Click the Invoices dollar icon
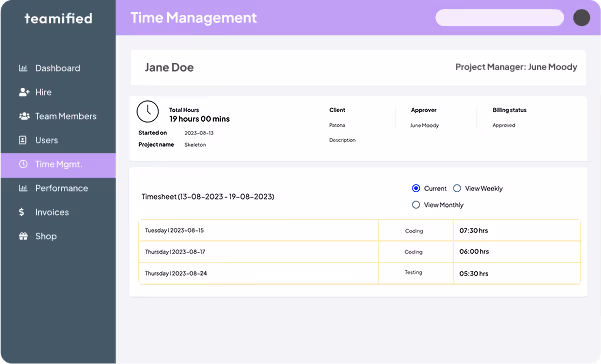This screenshot has width=601, height=364. click(21, 212)
